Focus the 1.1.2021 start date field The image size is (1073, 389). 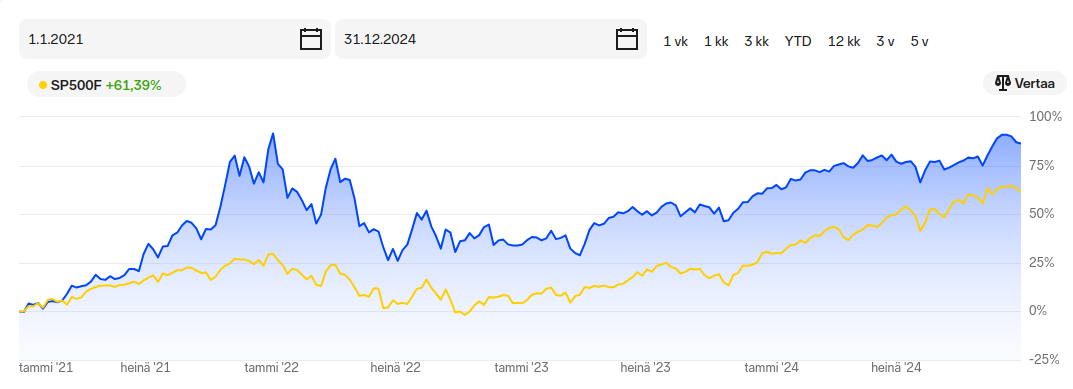point(174,39)
